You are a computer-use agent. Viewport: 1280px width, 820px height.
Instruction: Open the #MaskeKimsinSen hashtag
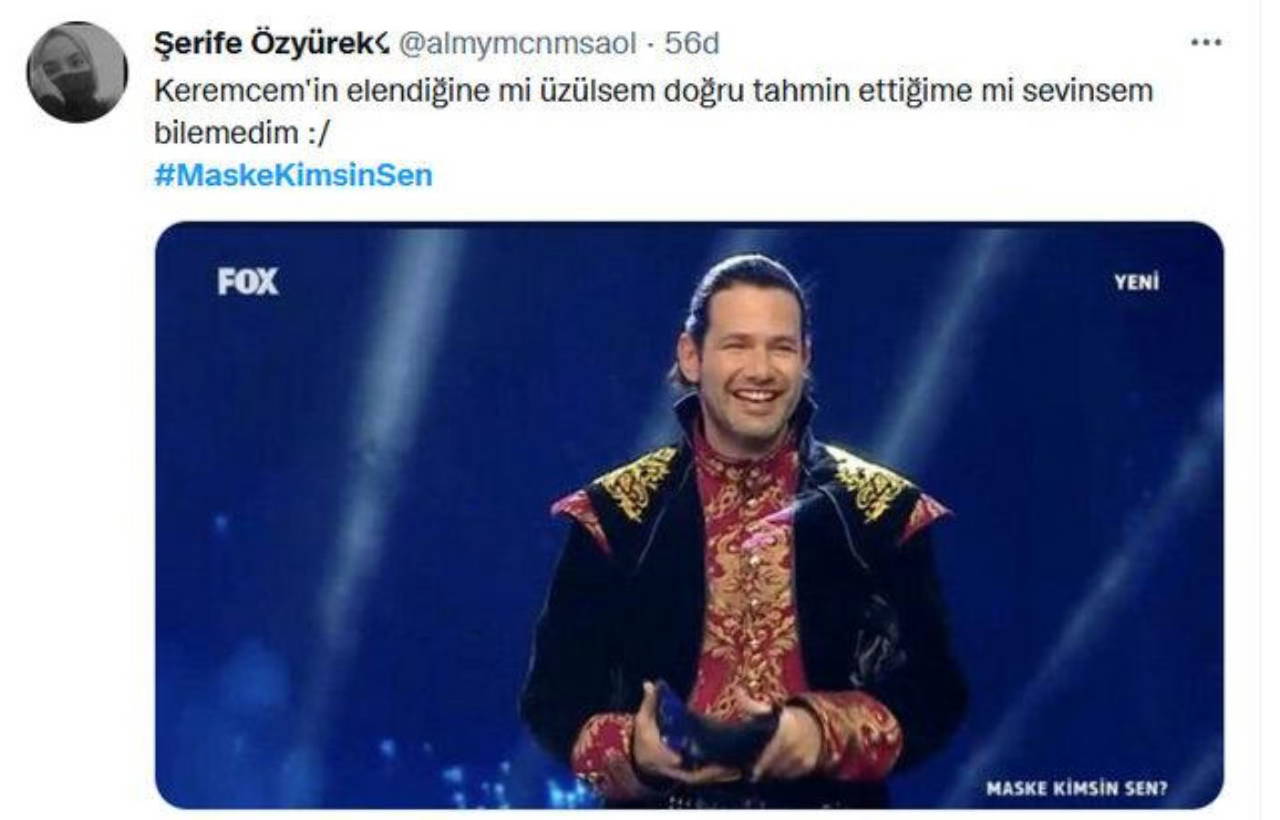point(294,176)
